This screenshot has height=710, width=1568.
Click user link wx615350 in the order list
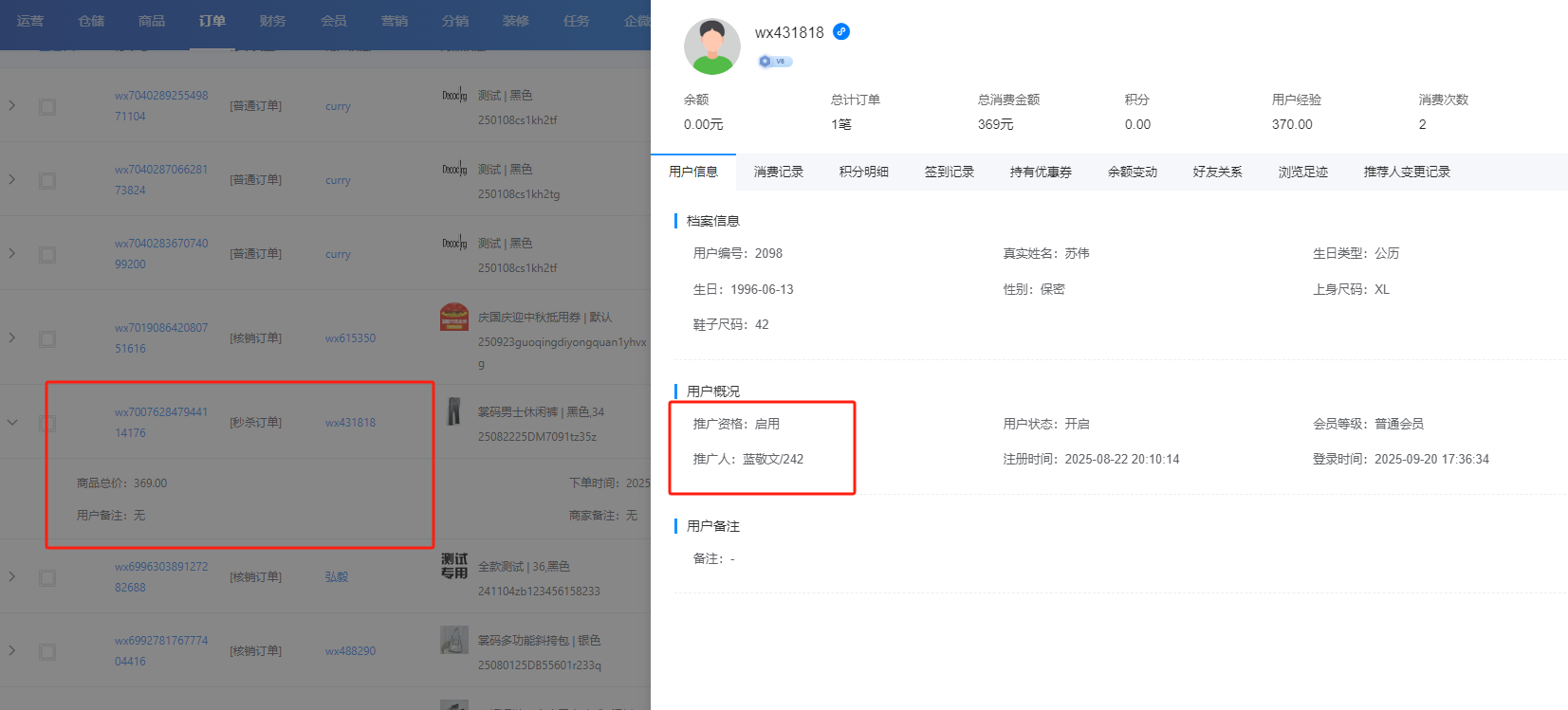pyautogui.click(x=350, y=338)
